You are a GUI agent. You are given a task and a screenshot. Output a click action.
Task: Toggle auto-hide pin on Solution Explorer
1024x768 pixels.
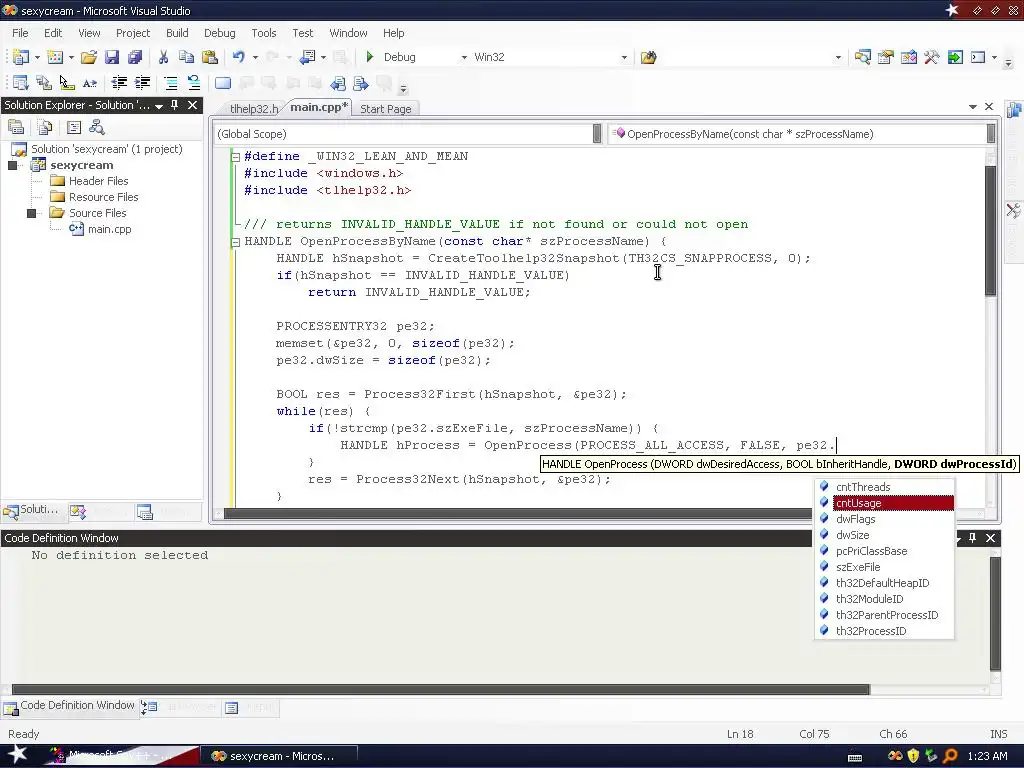[174, 105]
